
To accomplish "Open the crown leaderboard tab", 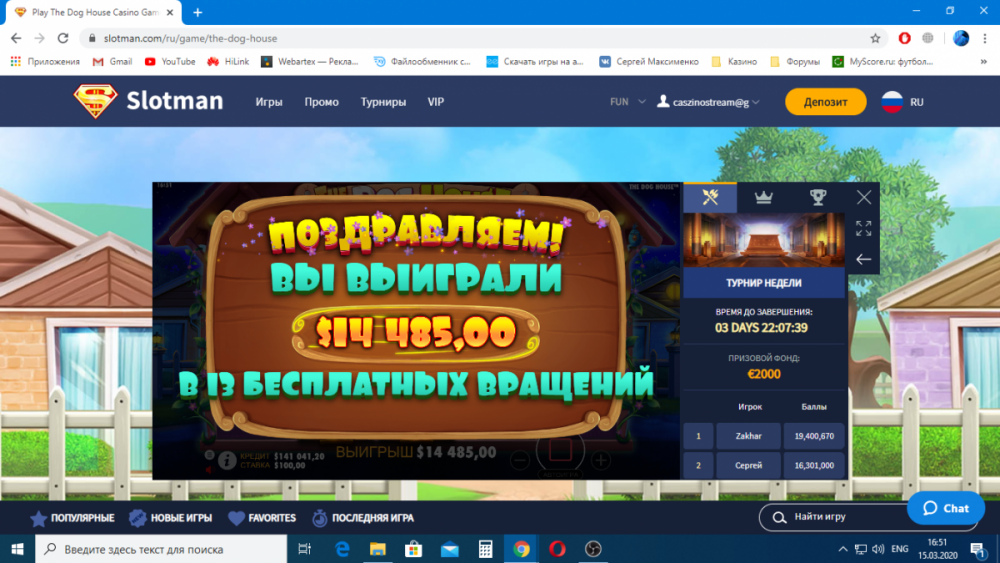I will tap(763, 197).
